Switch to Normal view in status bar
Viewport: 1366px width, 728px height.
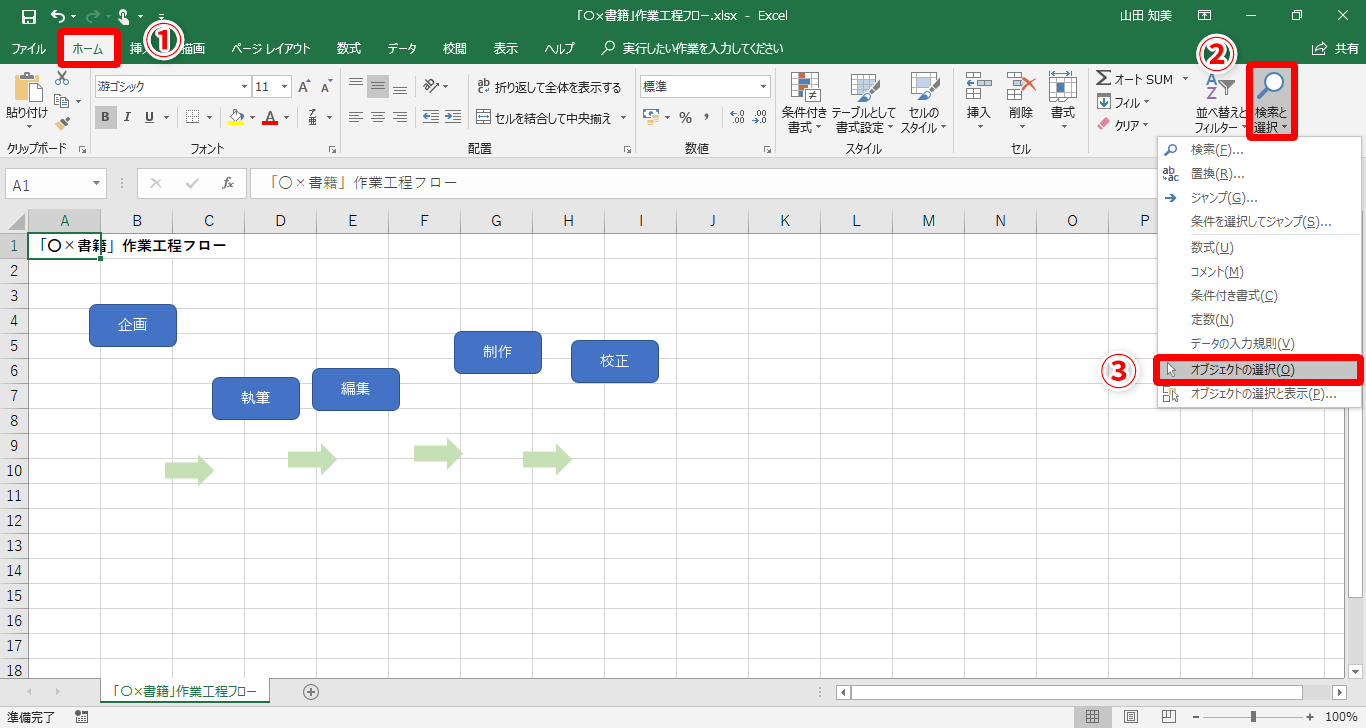(1093, 716)
